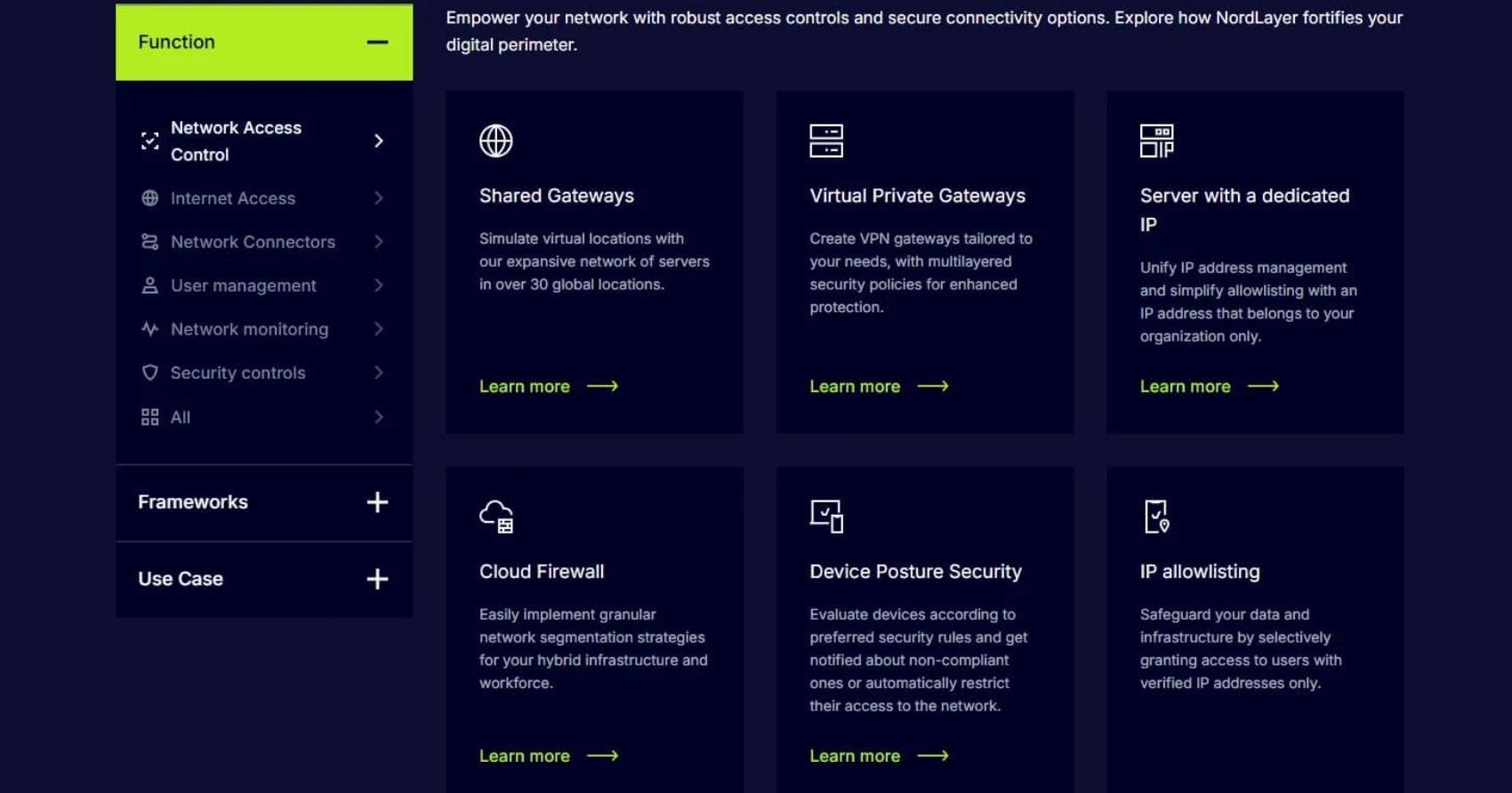Image resolution: width=1512 pixels, height=793 pixels.
Task: Click the Function section heading label
Action: (176, 42)
